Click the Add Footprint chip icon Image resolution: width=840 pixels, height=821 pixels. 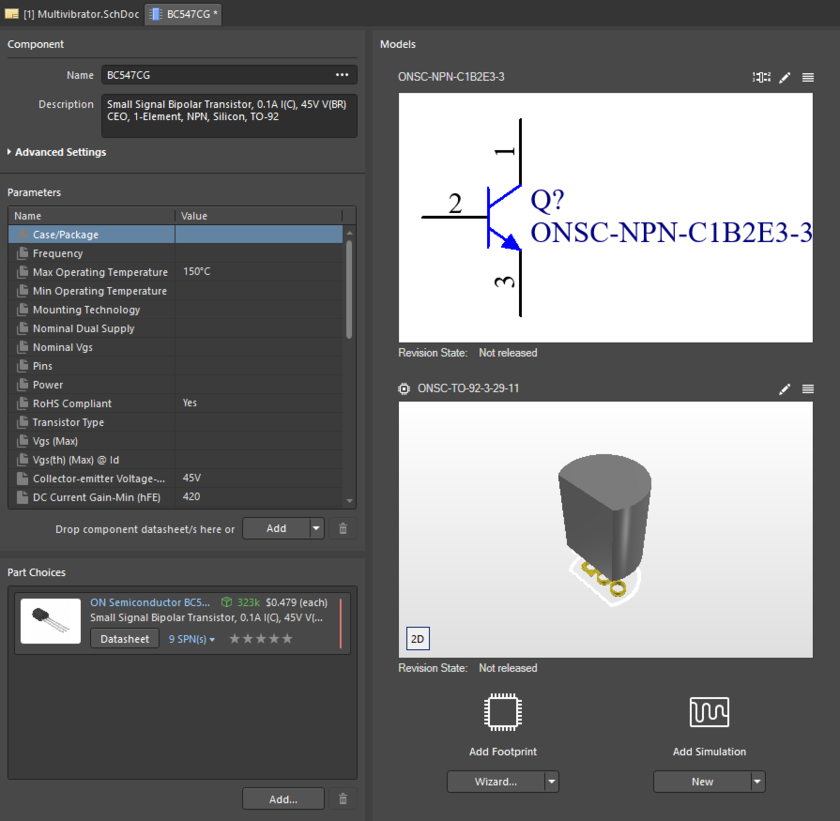click(x=502, y=712)
